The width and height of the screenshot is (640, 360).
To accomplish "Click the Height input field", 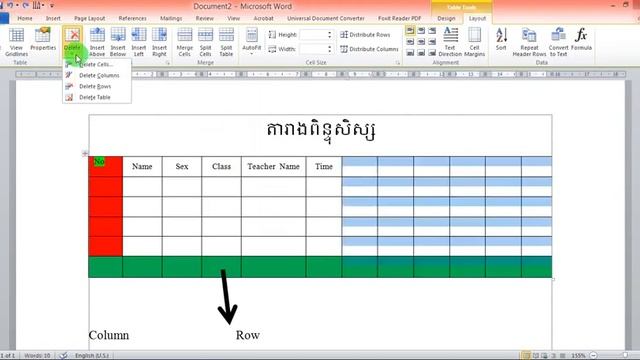I will [x=313, y=35].
